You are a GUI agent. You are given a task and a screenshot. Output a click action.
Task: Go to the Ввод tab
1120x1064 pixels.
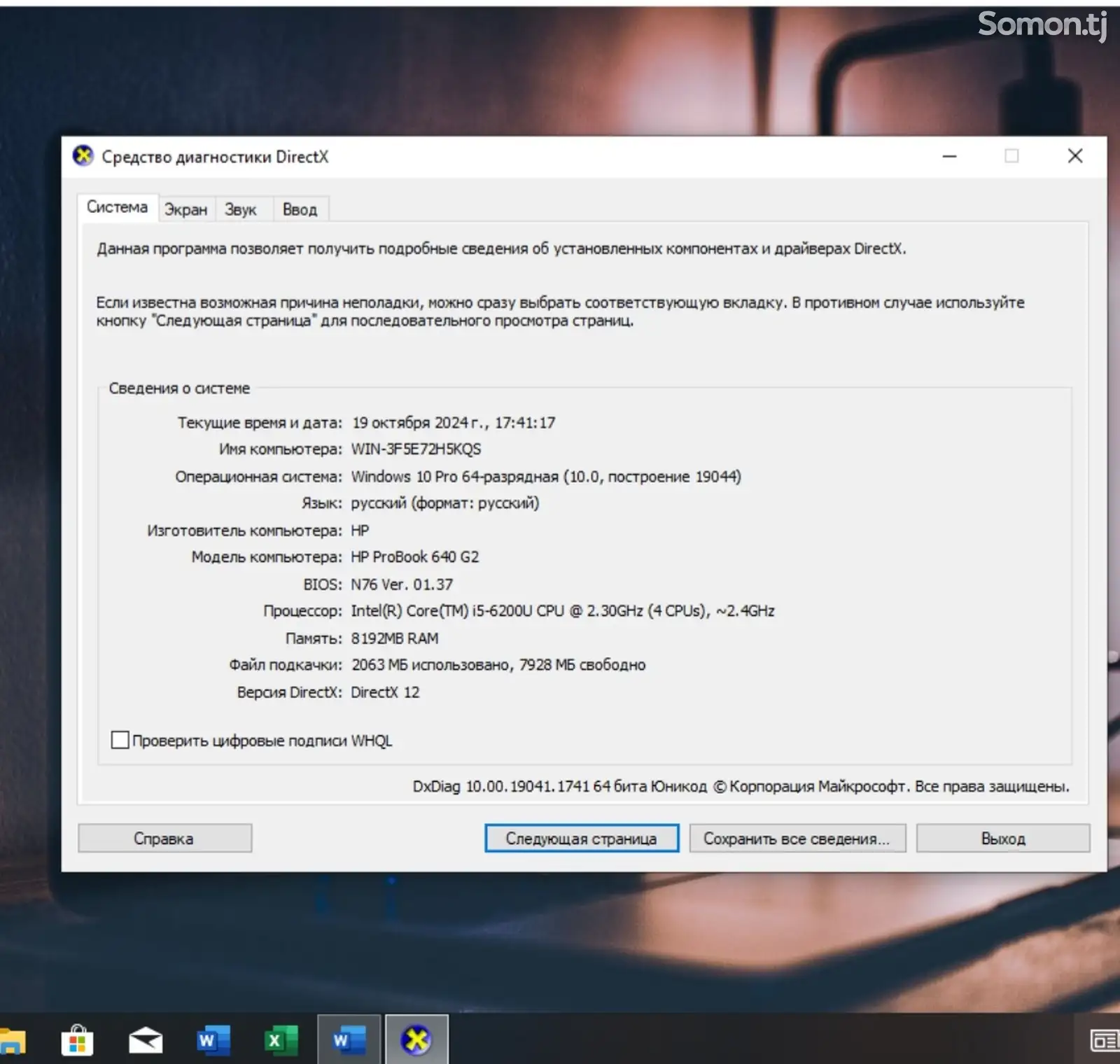tap(300, 209)
